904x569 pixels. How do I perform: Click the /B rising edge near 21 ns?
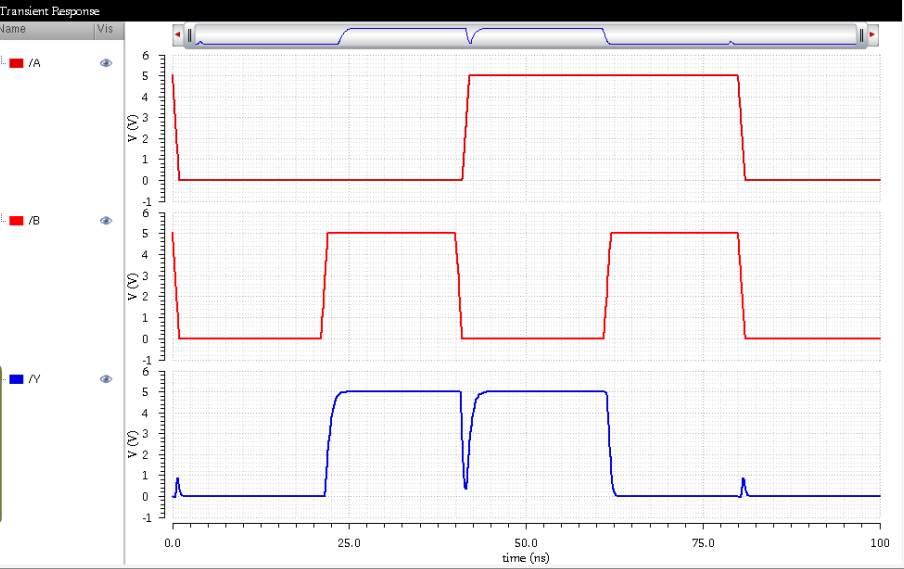coord(324,285)
